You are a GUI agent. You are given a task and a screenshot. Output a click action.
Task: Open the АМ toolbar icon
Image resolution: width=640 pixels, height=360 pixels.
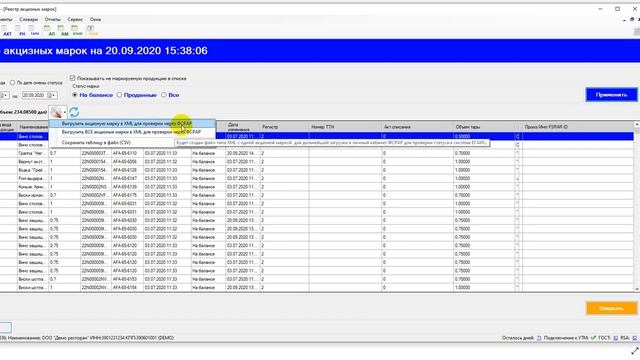tap(64, 30)
